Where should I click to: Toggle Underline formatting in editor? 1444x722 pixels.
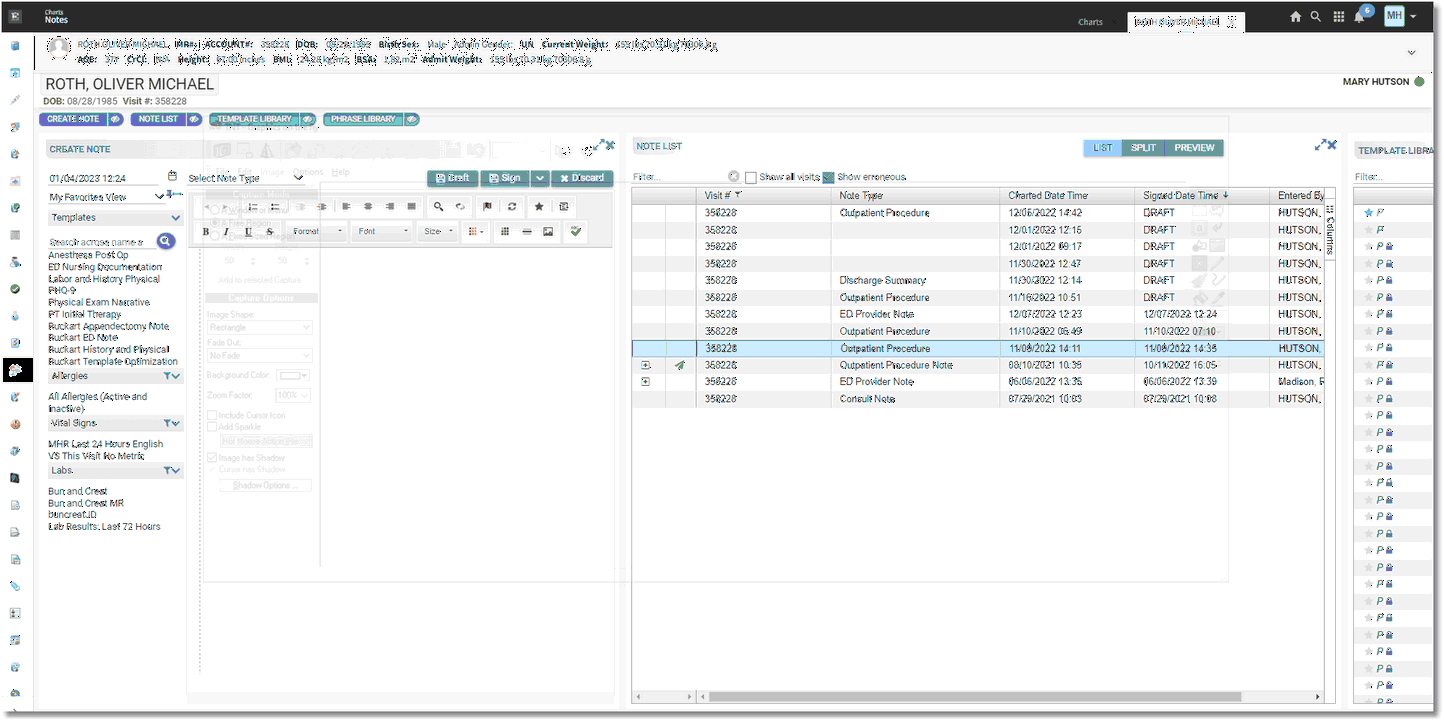click(248, 231)
